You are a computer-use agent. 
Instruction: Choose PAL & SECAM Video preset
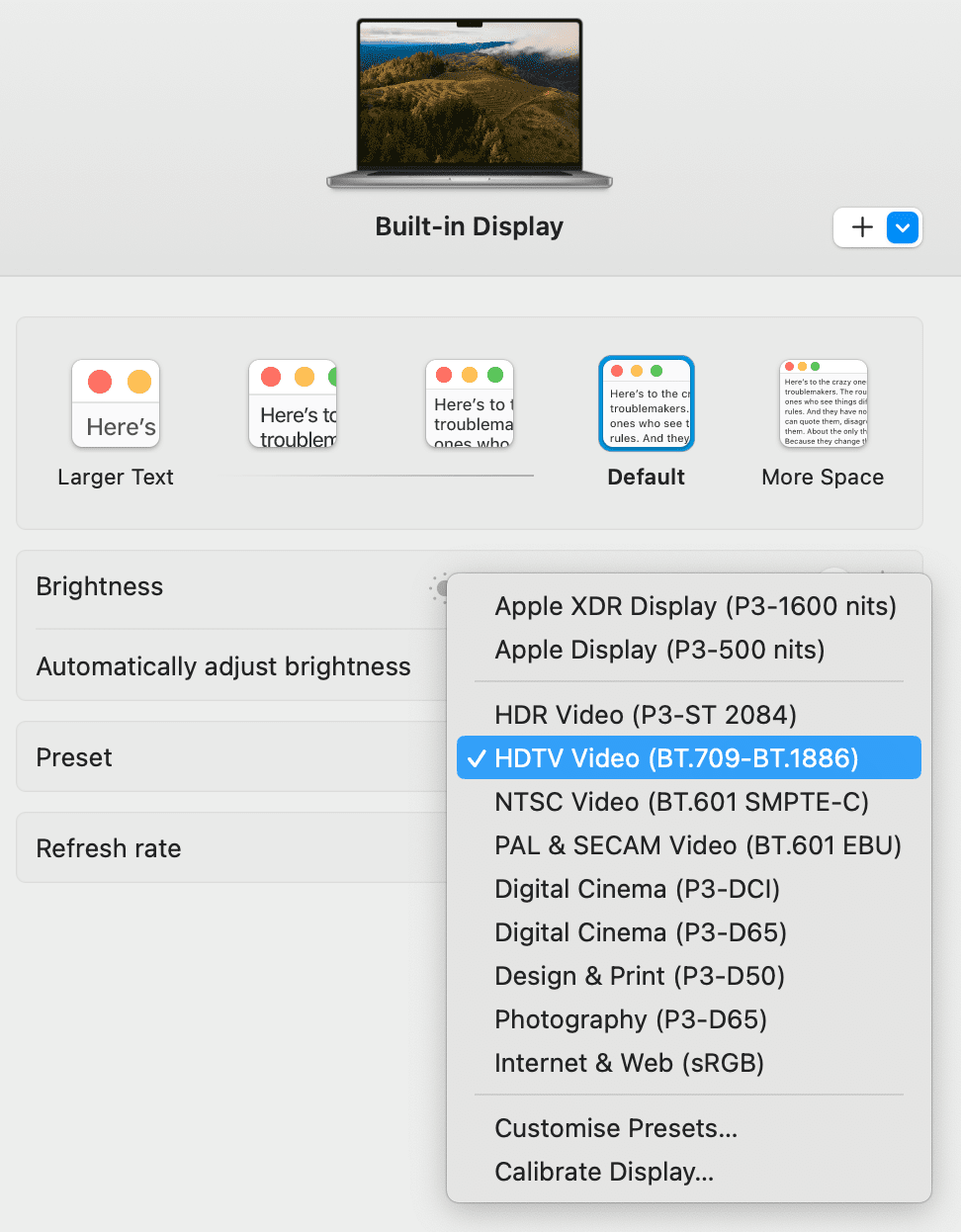697,845
